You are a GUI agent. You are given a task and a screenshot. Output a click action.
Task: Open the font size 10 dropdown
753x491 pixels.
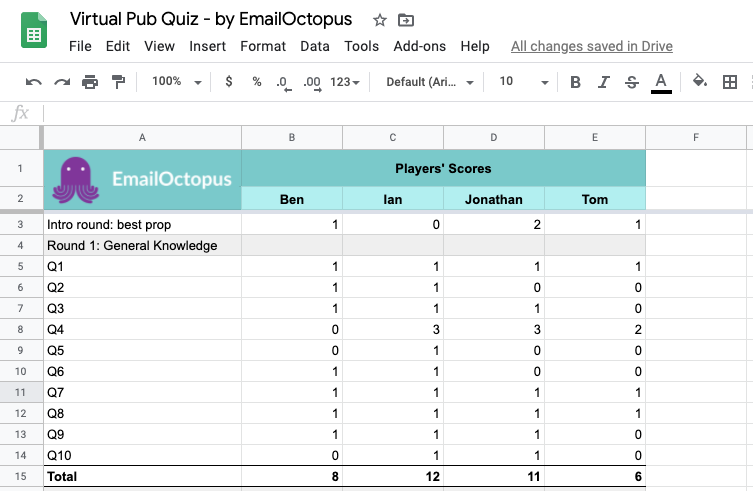tap(523, 82)
